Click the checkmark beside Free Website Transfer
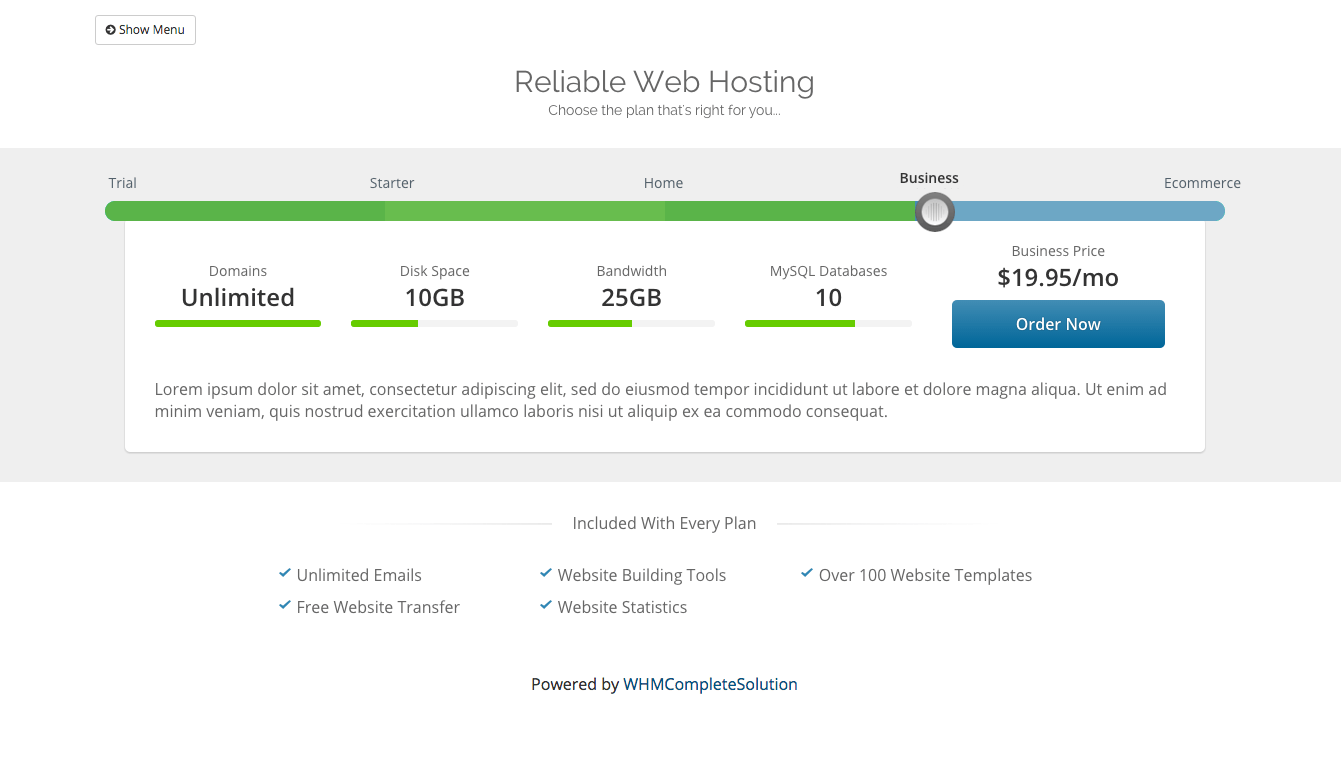The height and width of the screenshot is (769, 1341). coord(285,606)
